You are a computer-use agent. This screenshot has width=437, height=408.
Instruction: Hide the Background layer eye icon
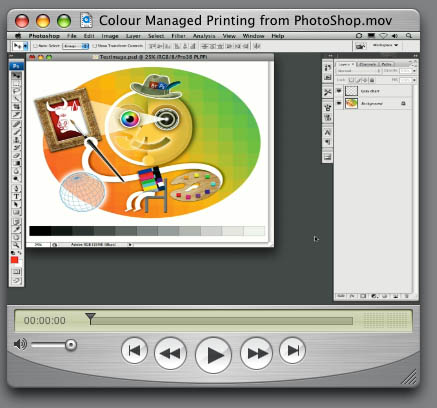[339, 103]
